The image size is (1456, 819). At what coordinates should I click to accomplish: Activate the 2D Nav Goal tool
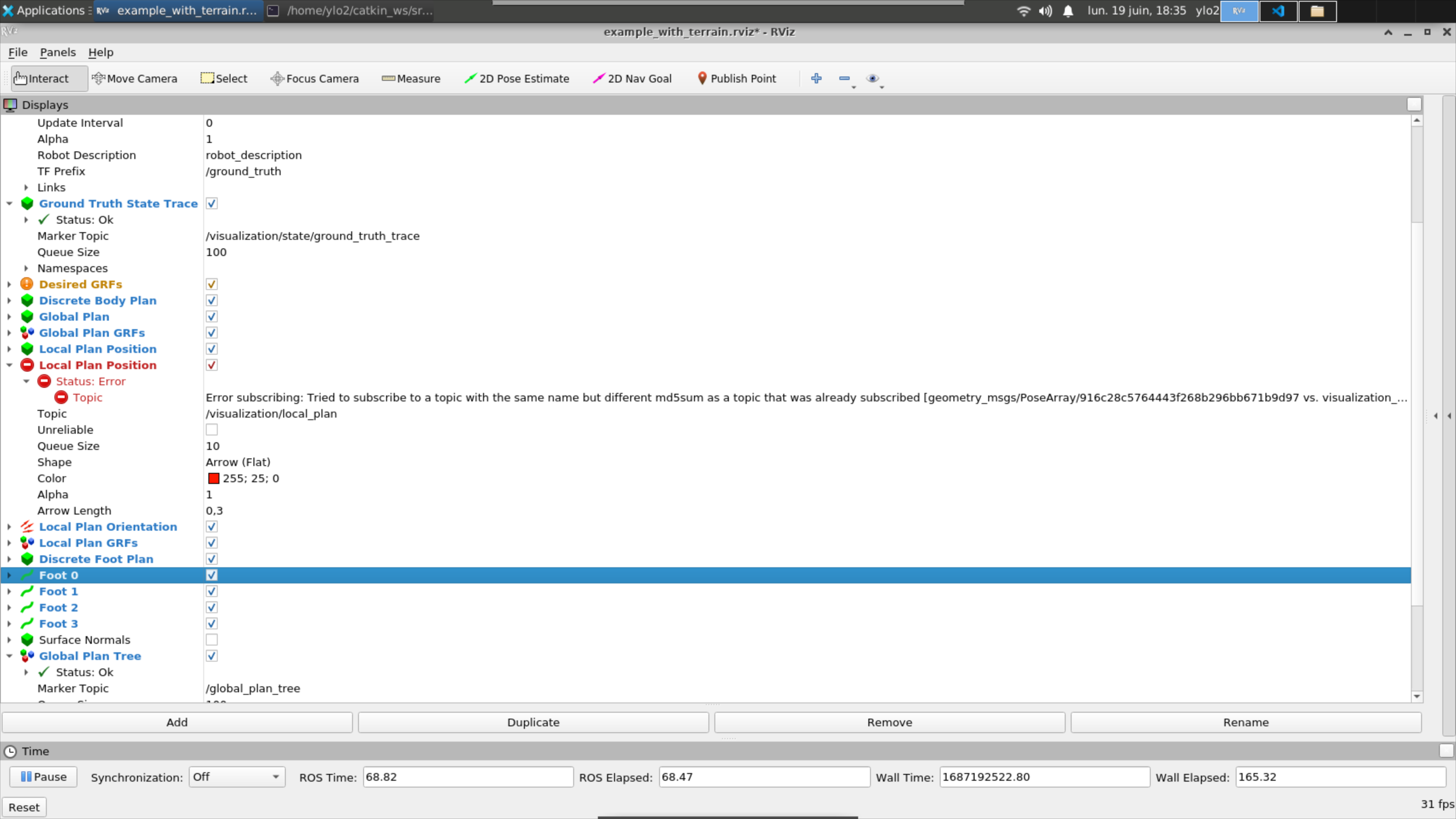(632, 79)
